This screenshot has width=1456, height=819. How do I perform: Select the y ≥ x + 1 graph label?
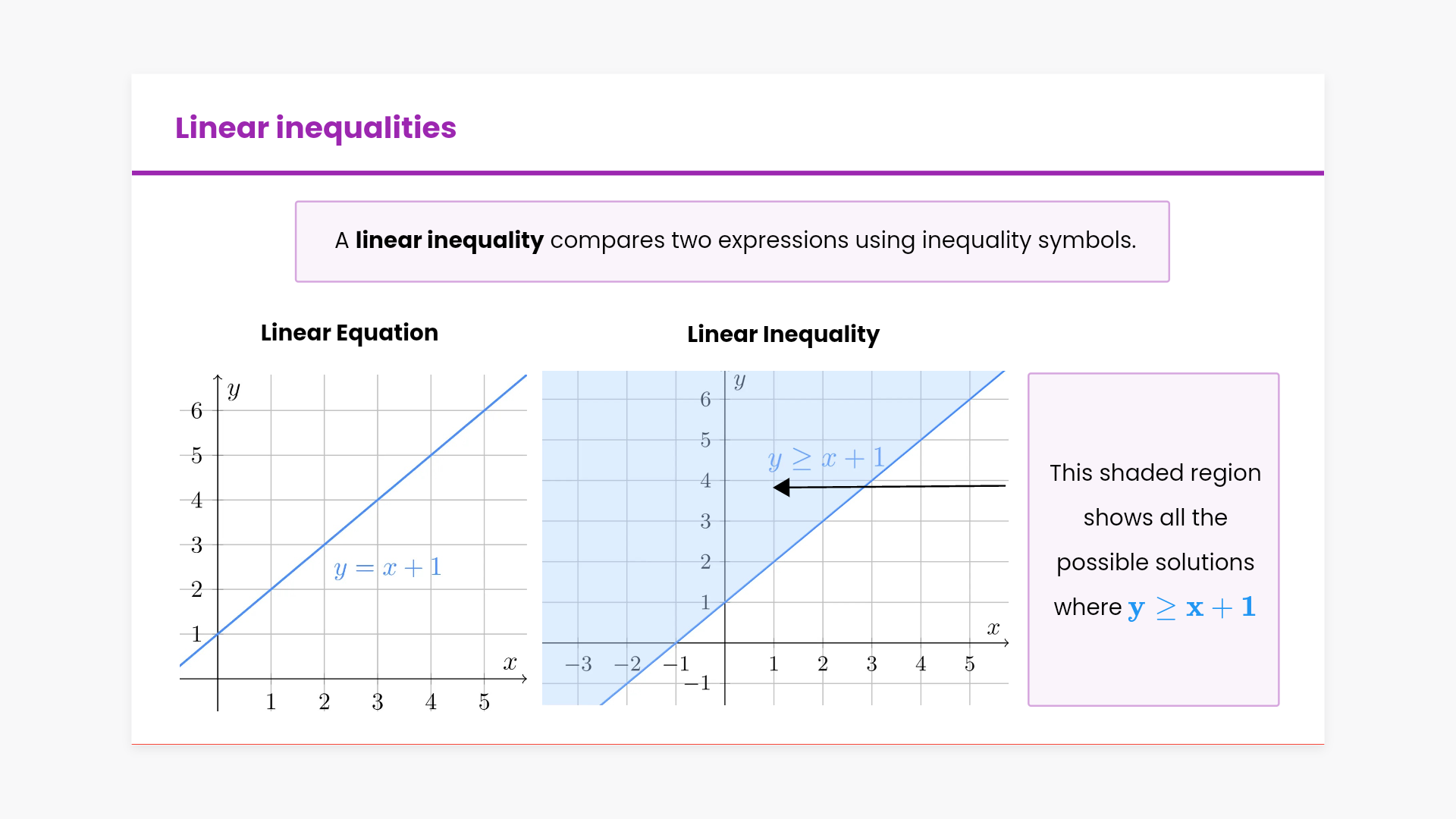[x=826, y=459]
